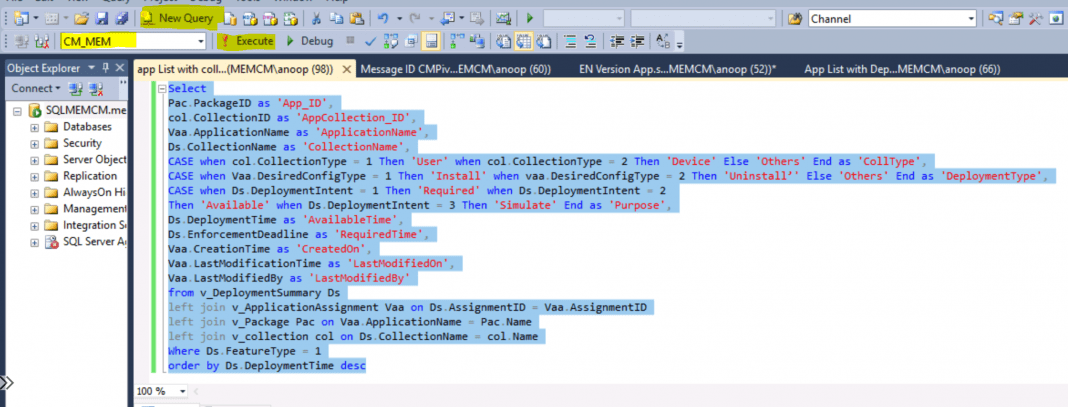1068x407 pixels.
Task: Click the Activity Monitor icon
Action: 503,18
